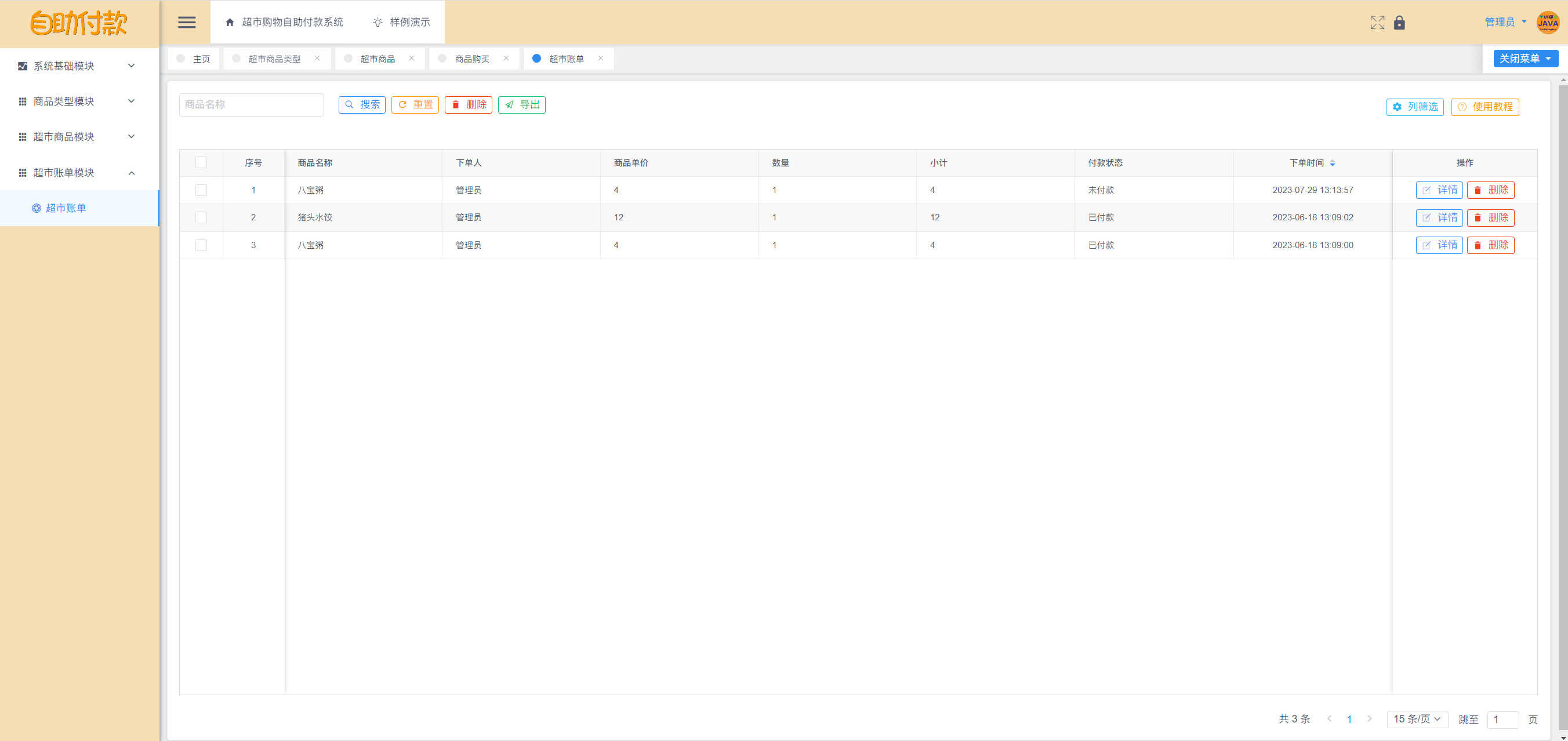This screenshot has width=1568, height=741.
Task: Click the 样例演示 lightbulb icon
Action: pyautogui.click(x=377, y=22)
